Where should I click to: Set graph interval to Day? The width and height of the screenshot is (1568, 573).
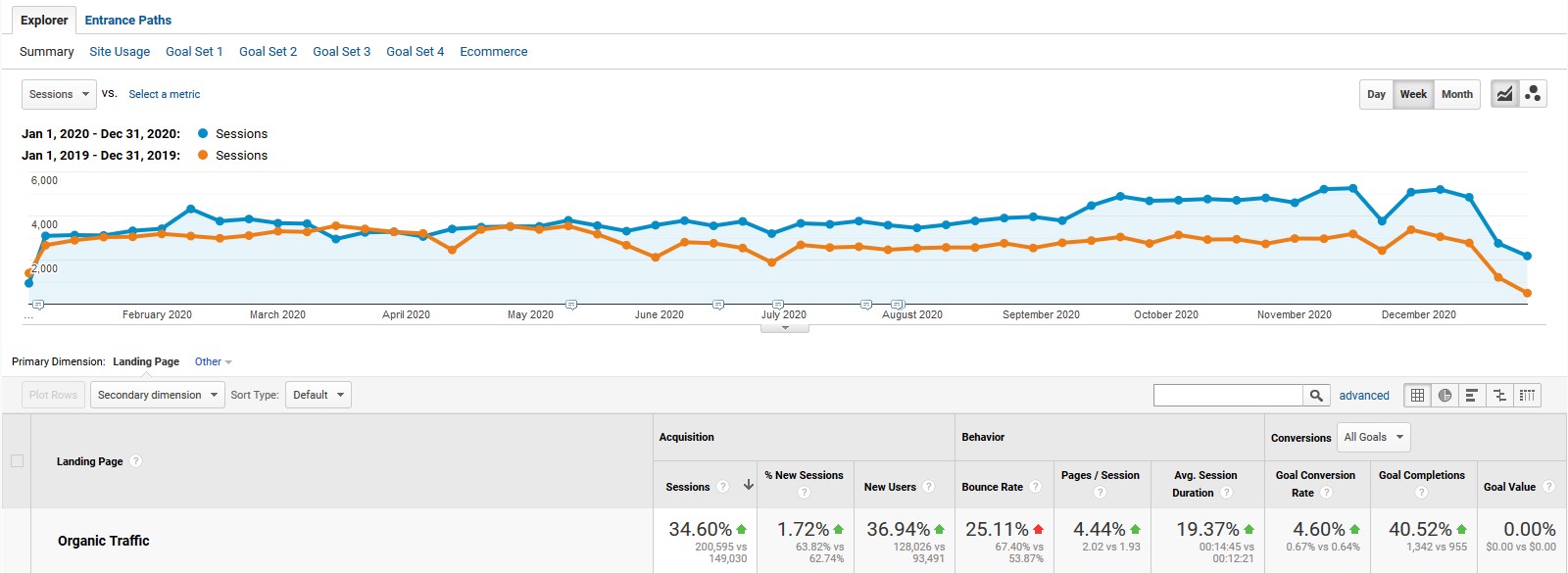[1376, 94]
